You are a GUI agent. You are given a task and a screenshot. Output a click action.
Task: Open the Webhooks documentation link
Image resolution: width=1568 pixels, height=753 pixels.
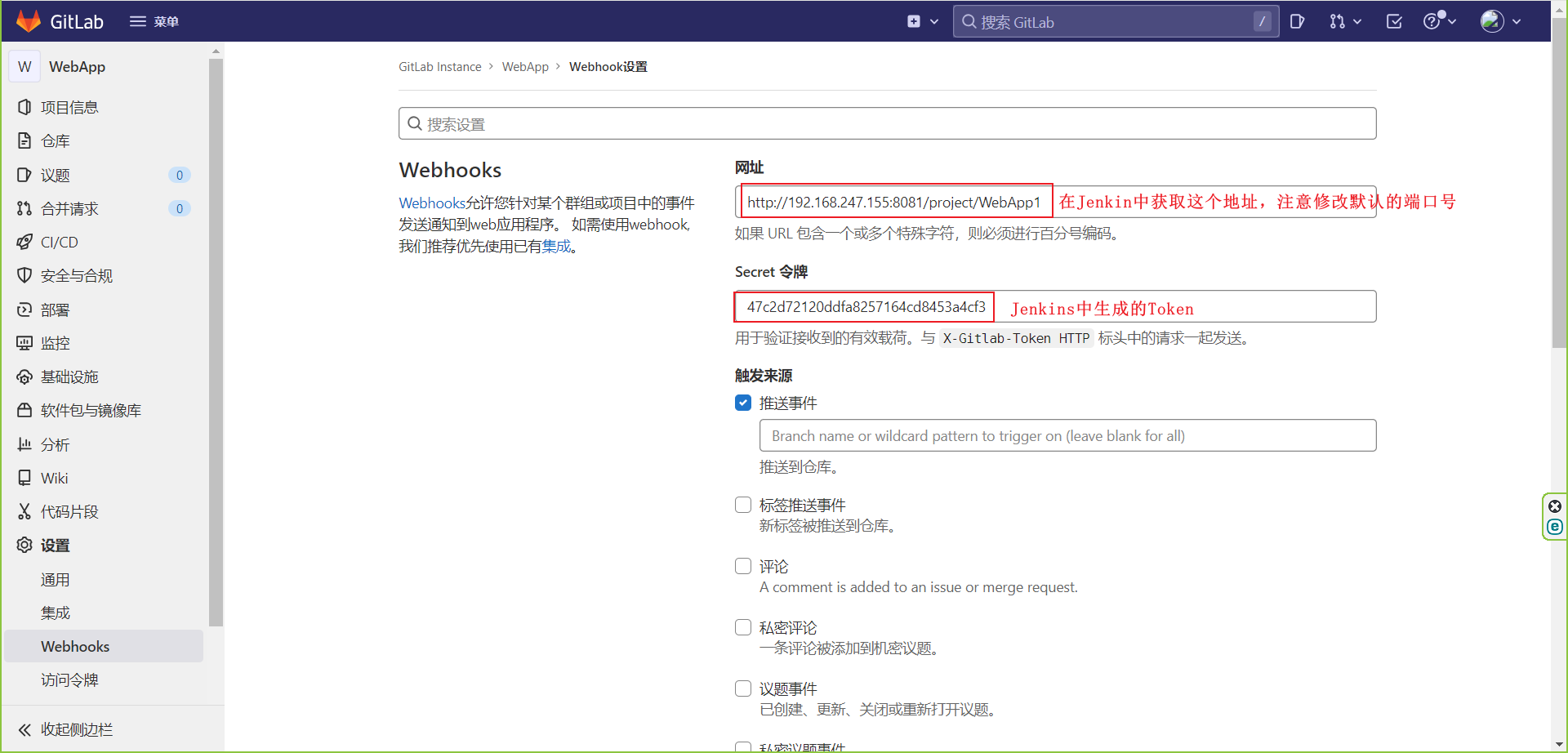click(432, 203)
